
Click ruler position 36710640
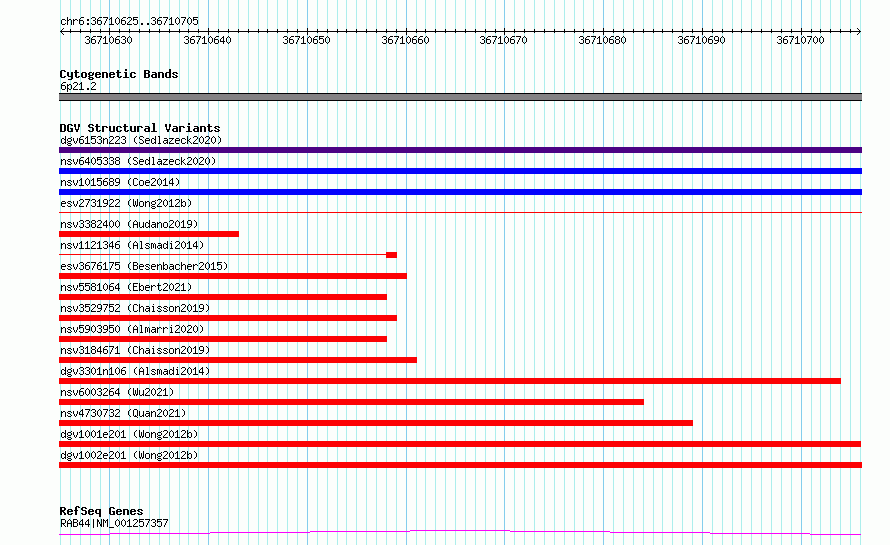(x=207, y=40)
